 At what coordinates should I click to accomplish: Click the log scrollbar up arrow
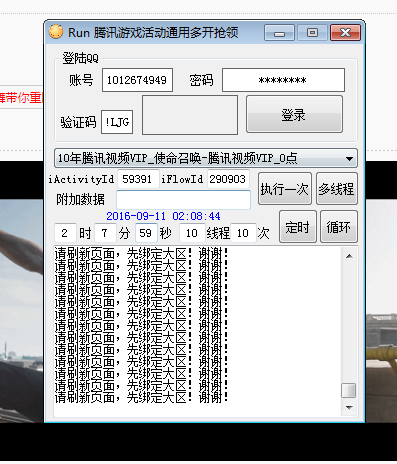(x=349, y=256)
